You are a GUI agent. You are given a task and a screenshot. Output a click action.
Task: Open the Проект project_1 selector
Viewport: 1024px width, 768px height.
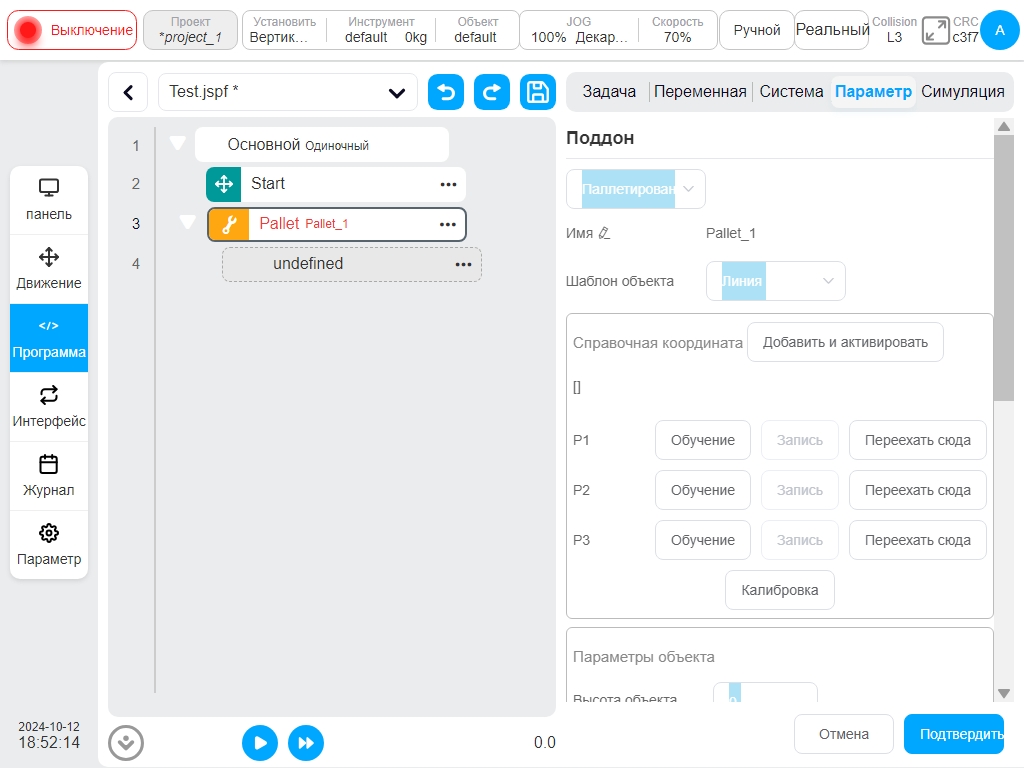190,30
